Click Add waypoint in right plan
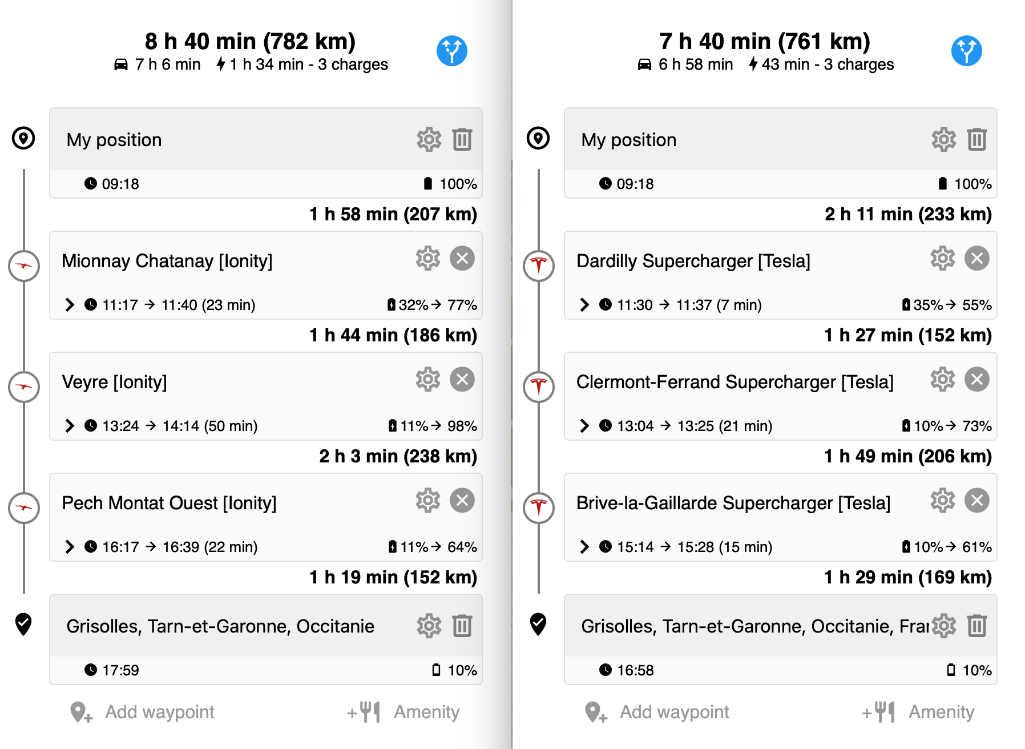Screen dimensions: 1025x749 tap(657, 712)
